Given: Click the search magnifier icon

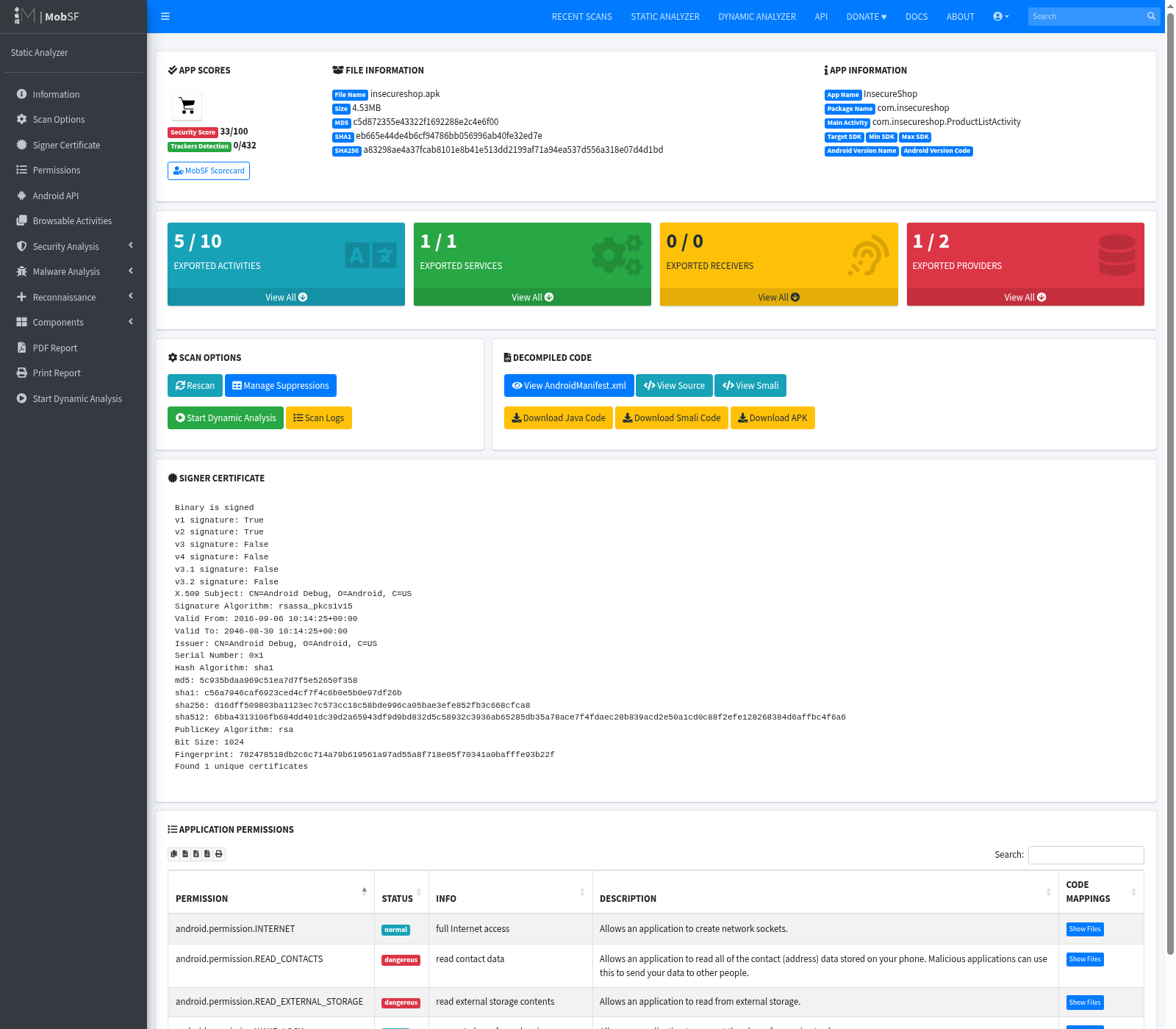Looking at the screenshot, I should (1152, 16).
